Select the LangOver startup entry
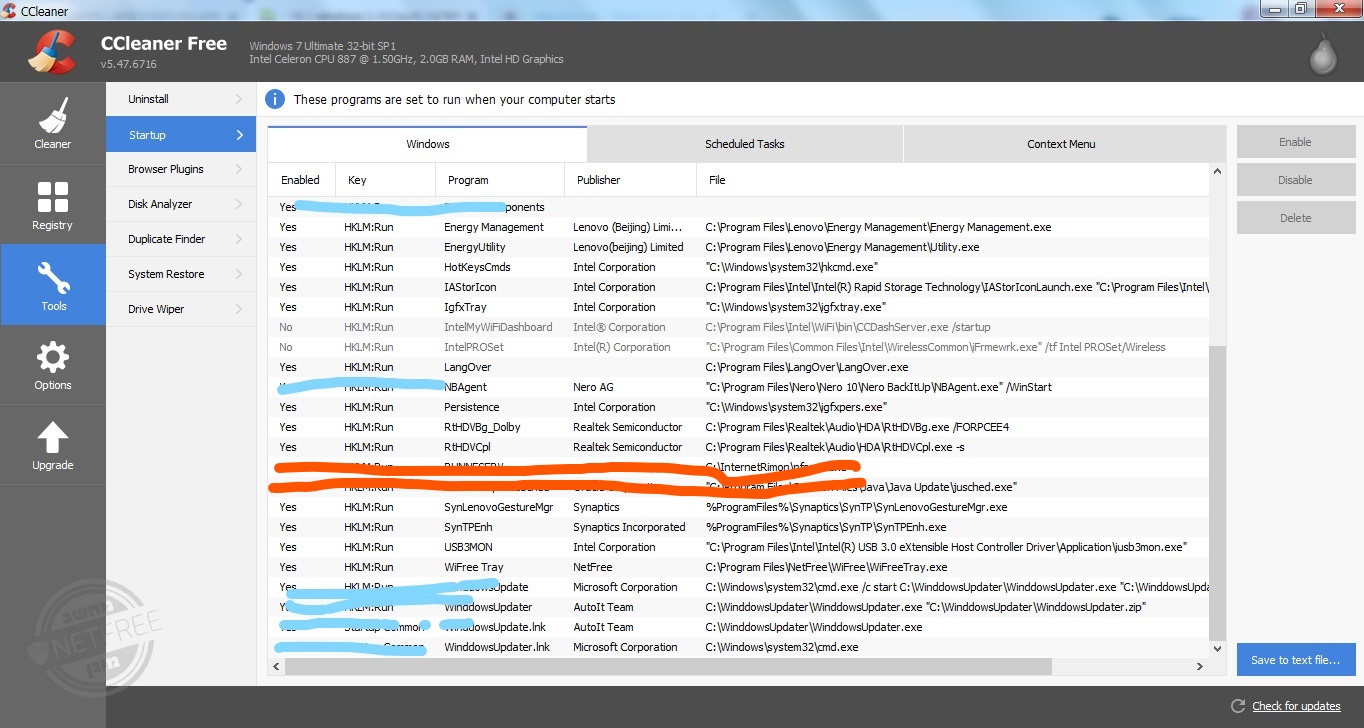 (739, 367)
